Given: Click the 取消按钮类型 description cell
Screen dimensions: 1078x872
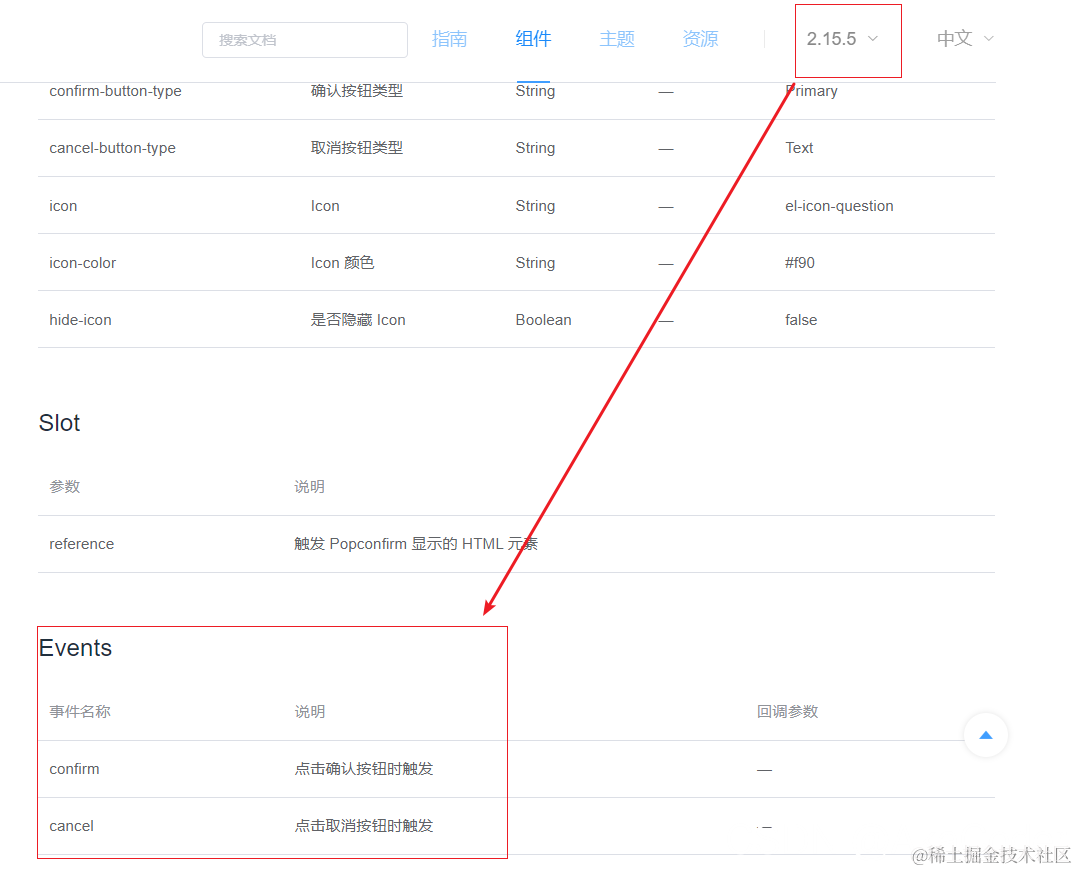Looking at the screenshot, I should click(357, 148).
